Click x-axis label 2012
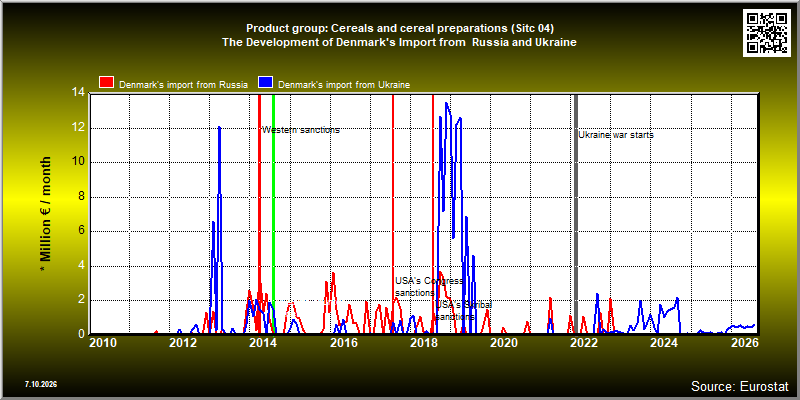 coord(183,343)
